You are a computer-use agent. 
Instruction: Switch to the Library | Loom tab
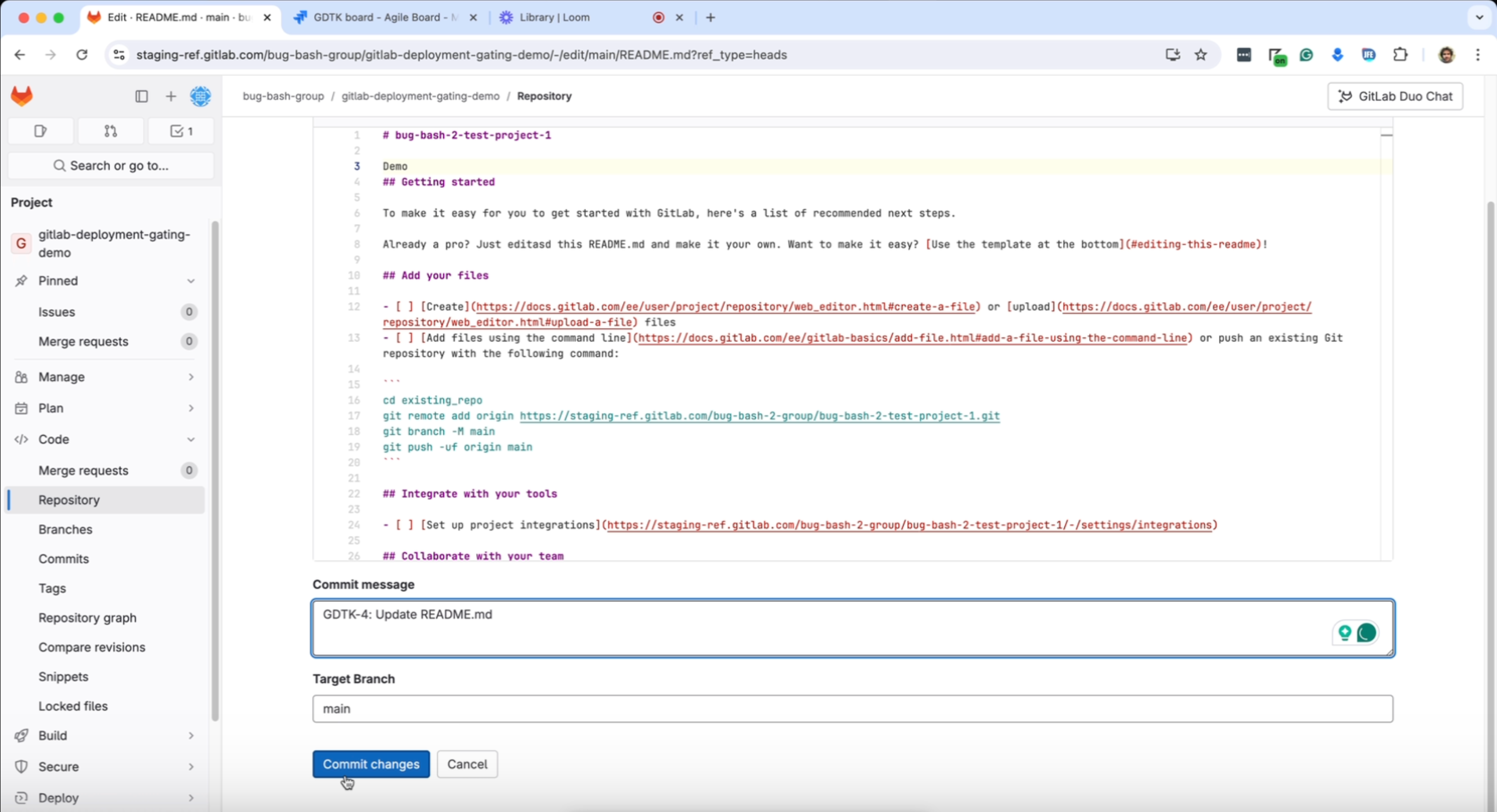coord(552,17)
